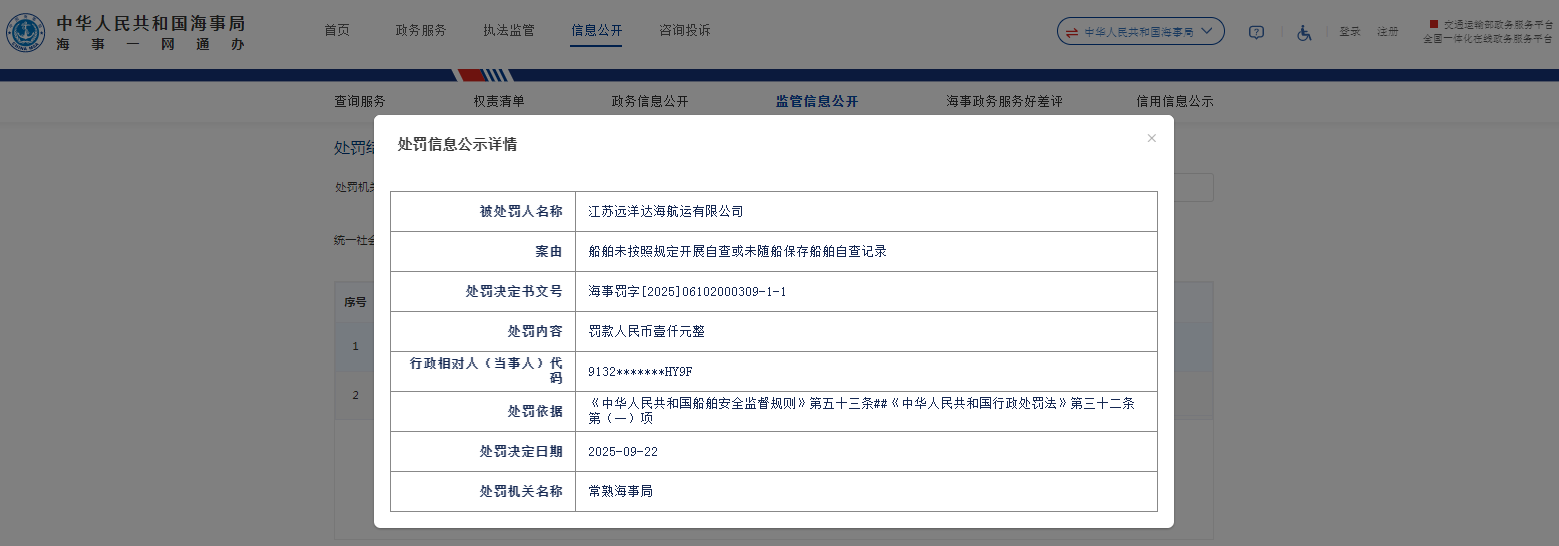Click the China MSA anchor logo
Viewport: 1559px width, 546px height.
coord(25,32)
